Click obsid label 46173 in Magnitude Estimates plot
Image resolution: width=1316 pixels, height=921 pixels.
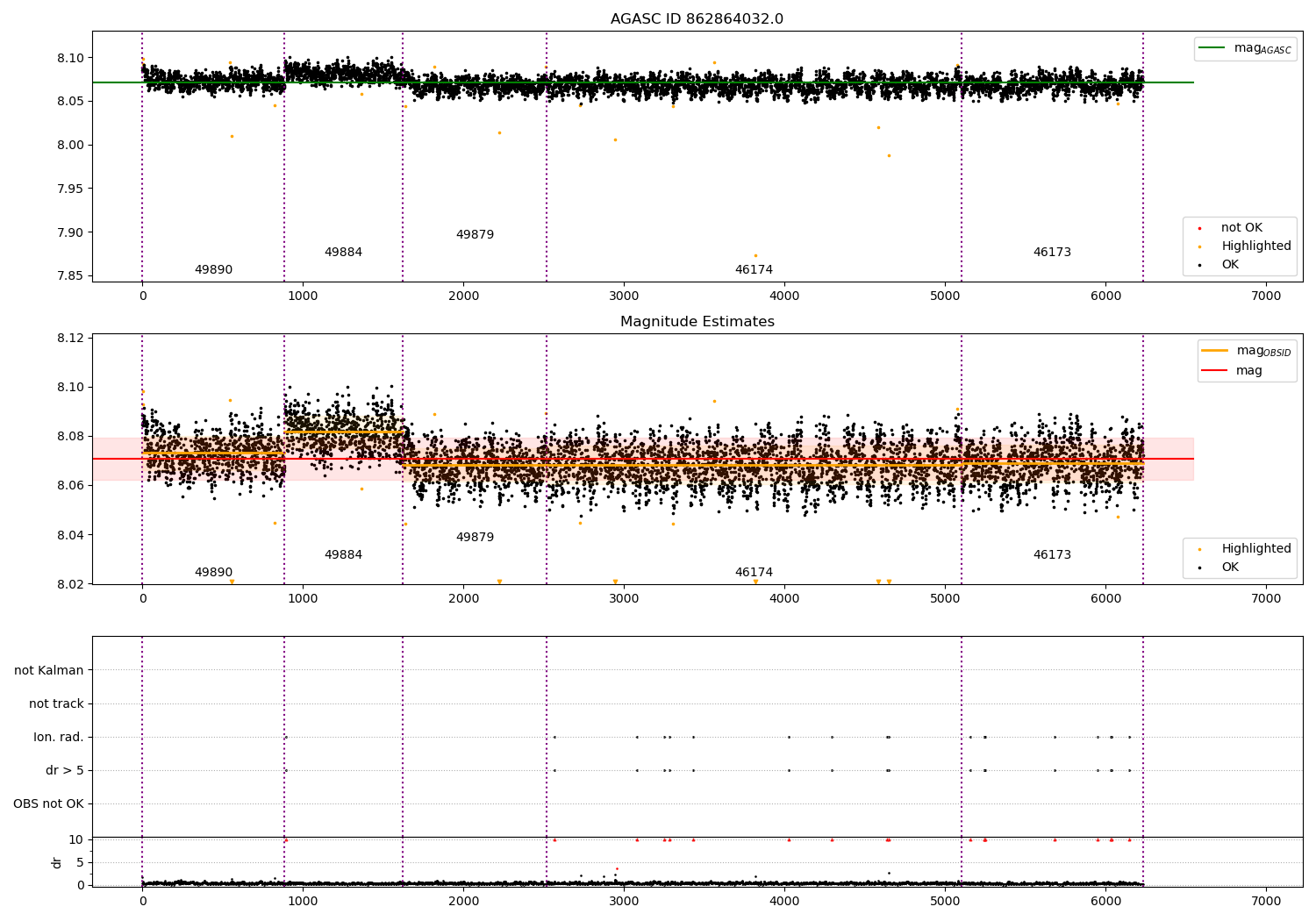pos(1052,555)
